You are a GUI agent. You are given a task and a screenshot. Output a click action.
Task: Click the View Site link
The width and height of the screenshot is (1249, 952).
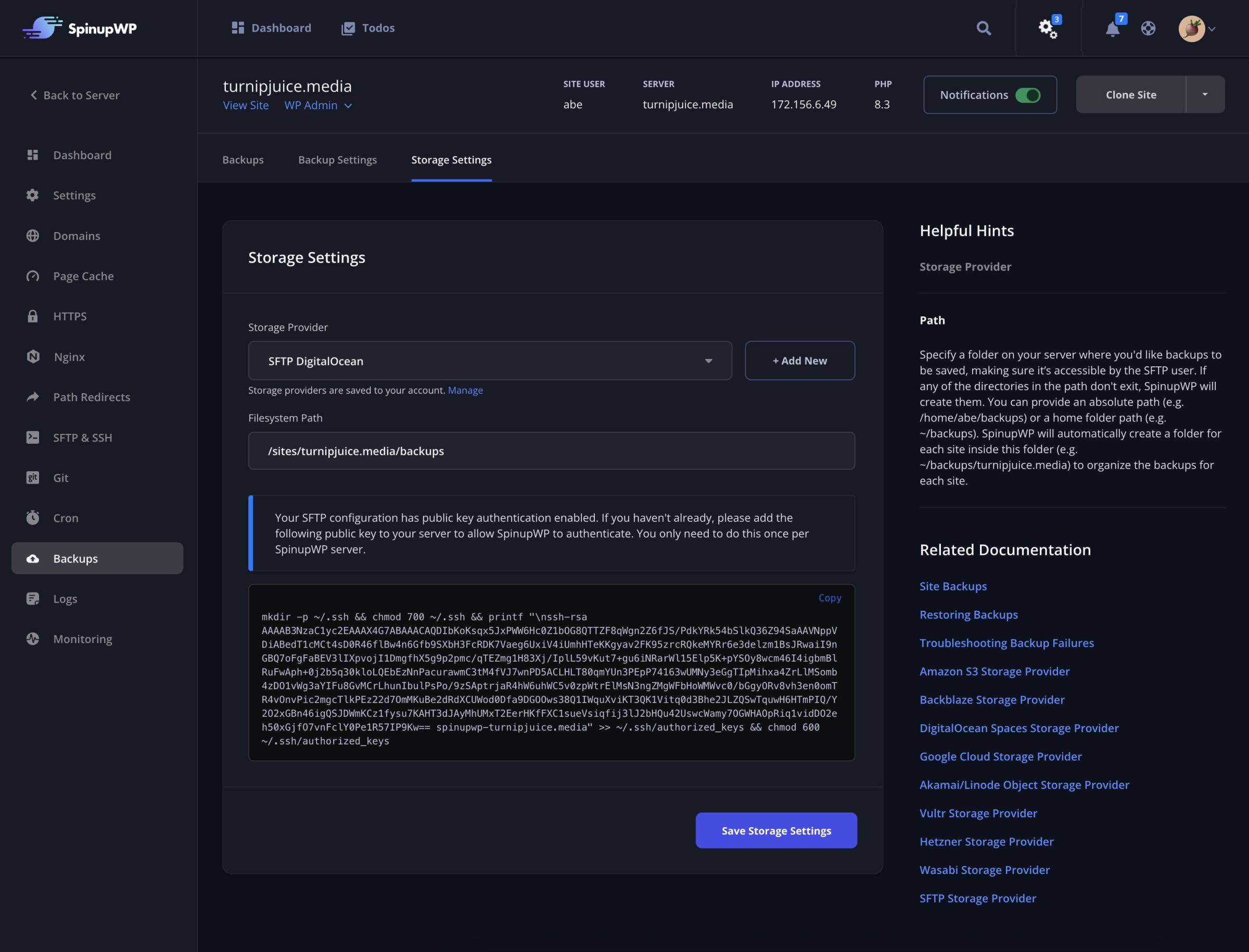coord(246,106)
